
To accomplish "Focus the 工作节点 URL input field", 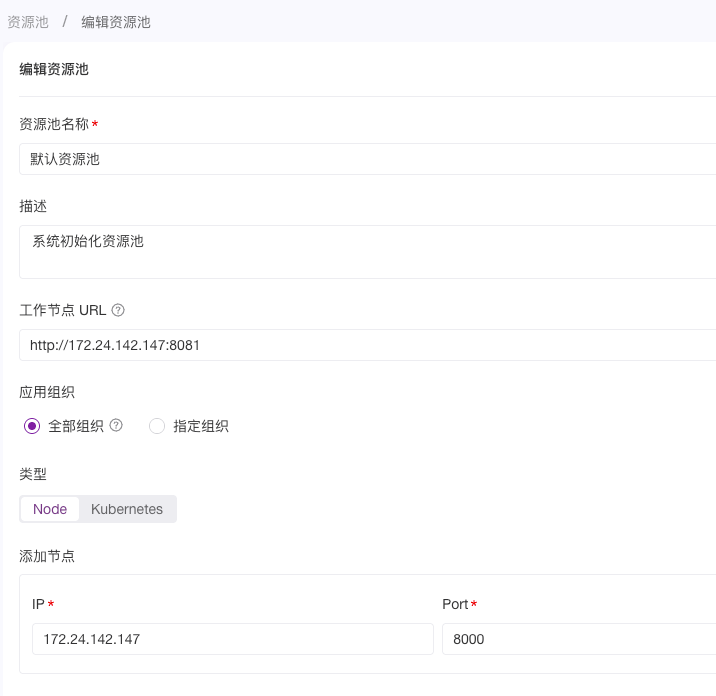I will tap(368, 345).
